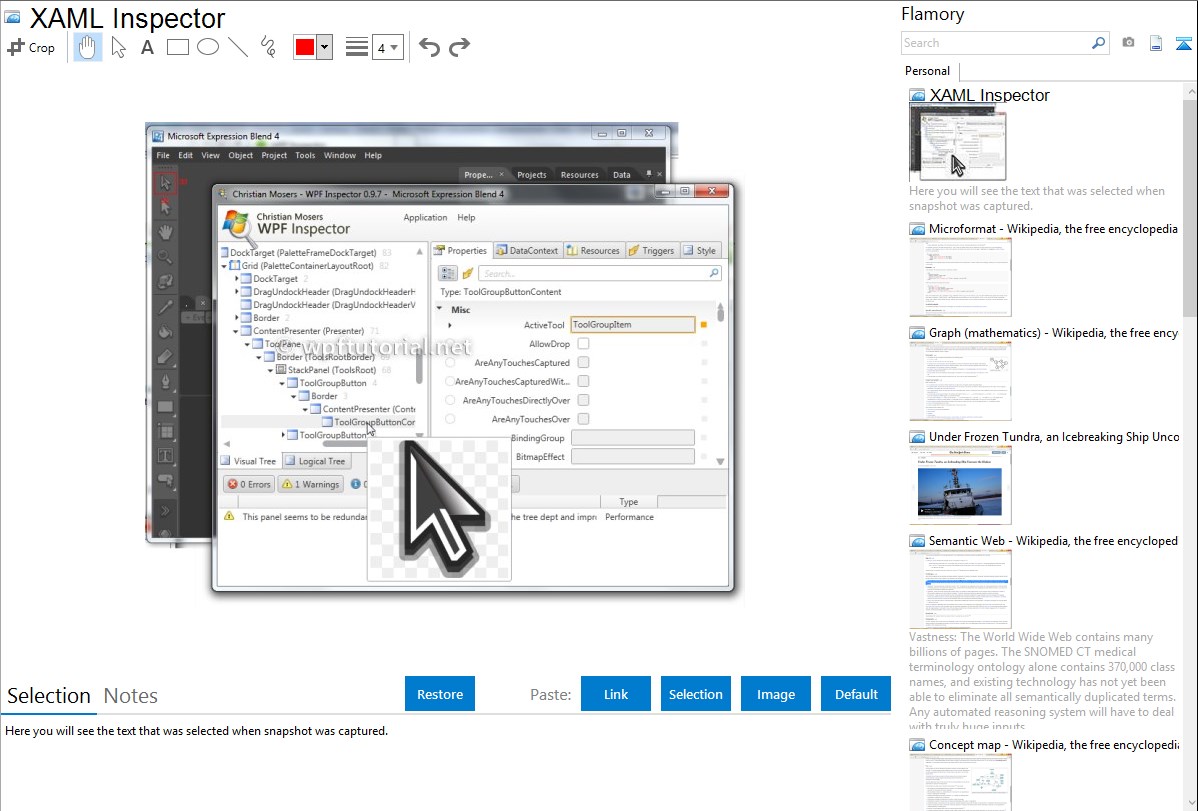The image size is (1198, 811).
Task: Click the Paste Image button
Action: pos(775,694)
